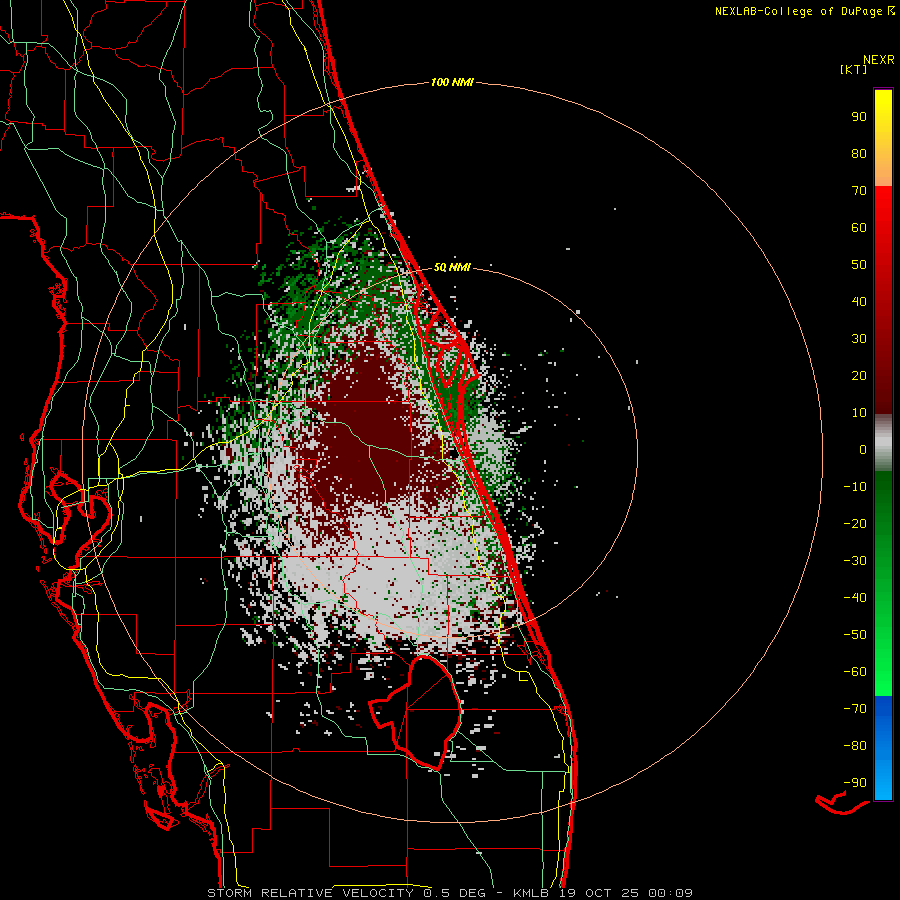The height and width of the screenshot is (900, 900).
Task: Click the -30 value on velocity scale
Action: (x=855, y=561)
